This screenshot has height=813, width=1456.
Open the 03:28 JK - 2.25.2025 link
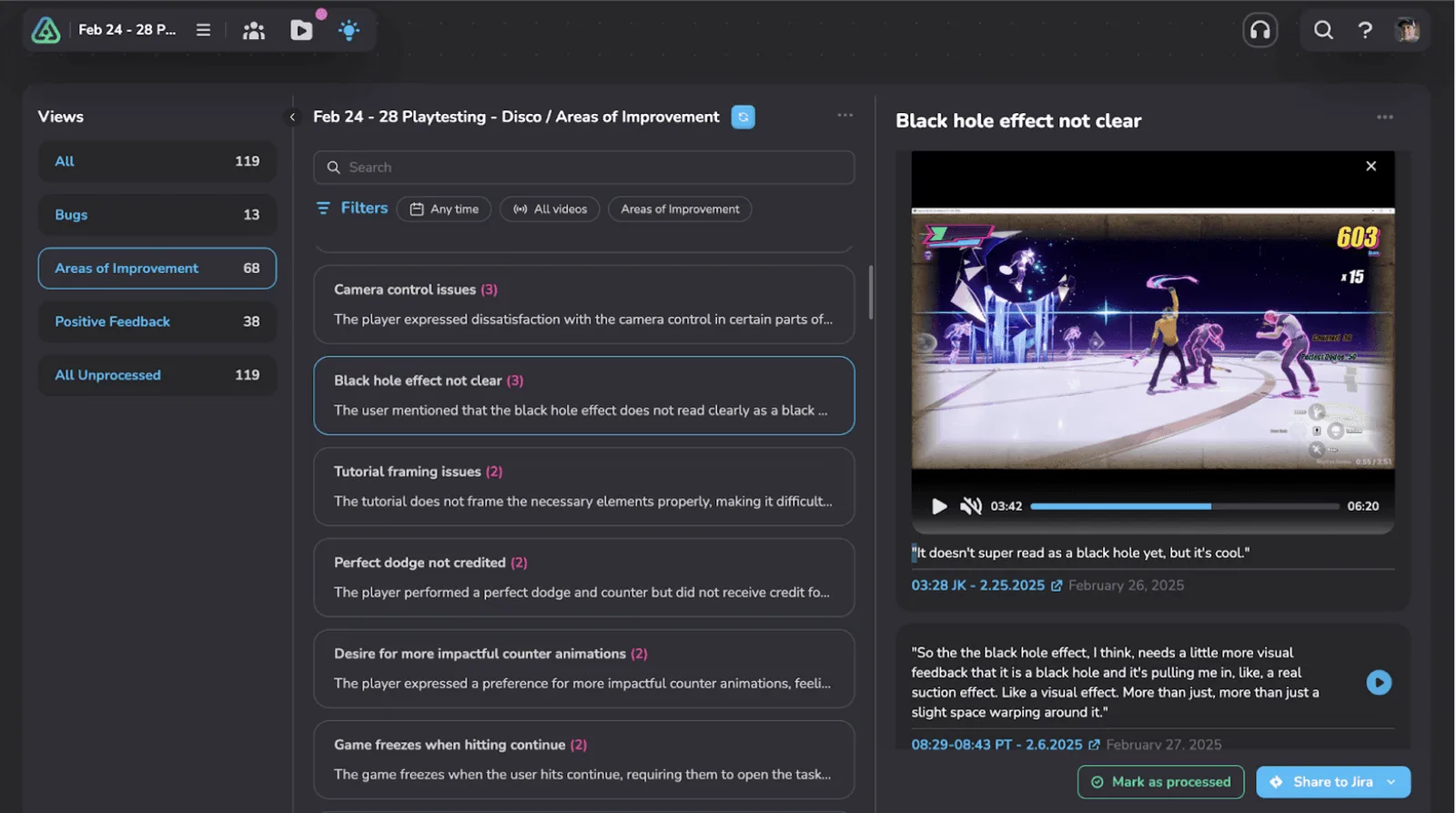click(x=978, y=585)
